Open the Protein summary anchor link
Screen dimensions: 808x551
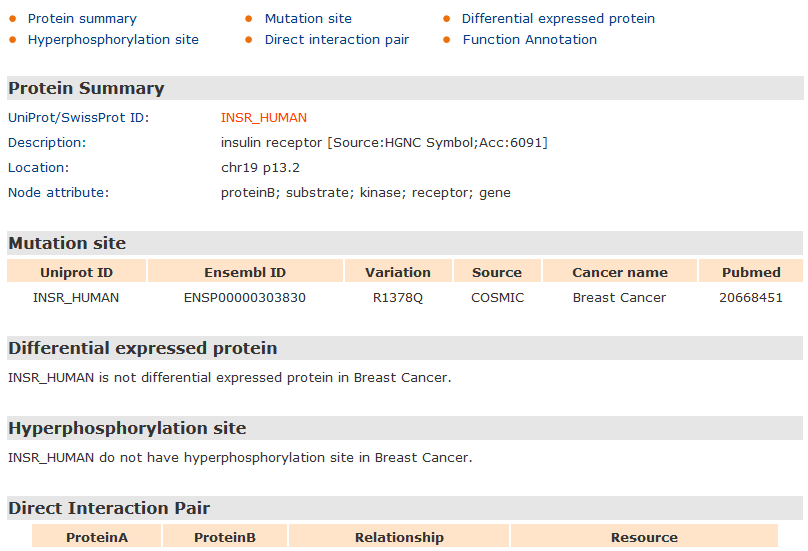coord(82,19)
